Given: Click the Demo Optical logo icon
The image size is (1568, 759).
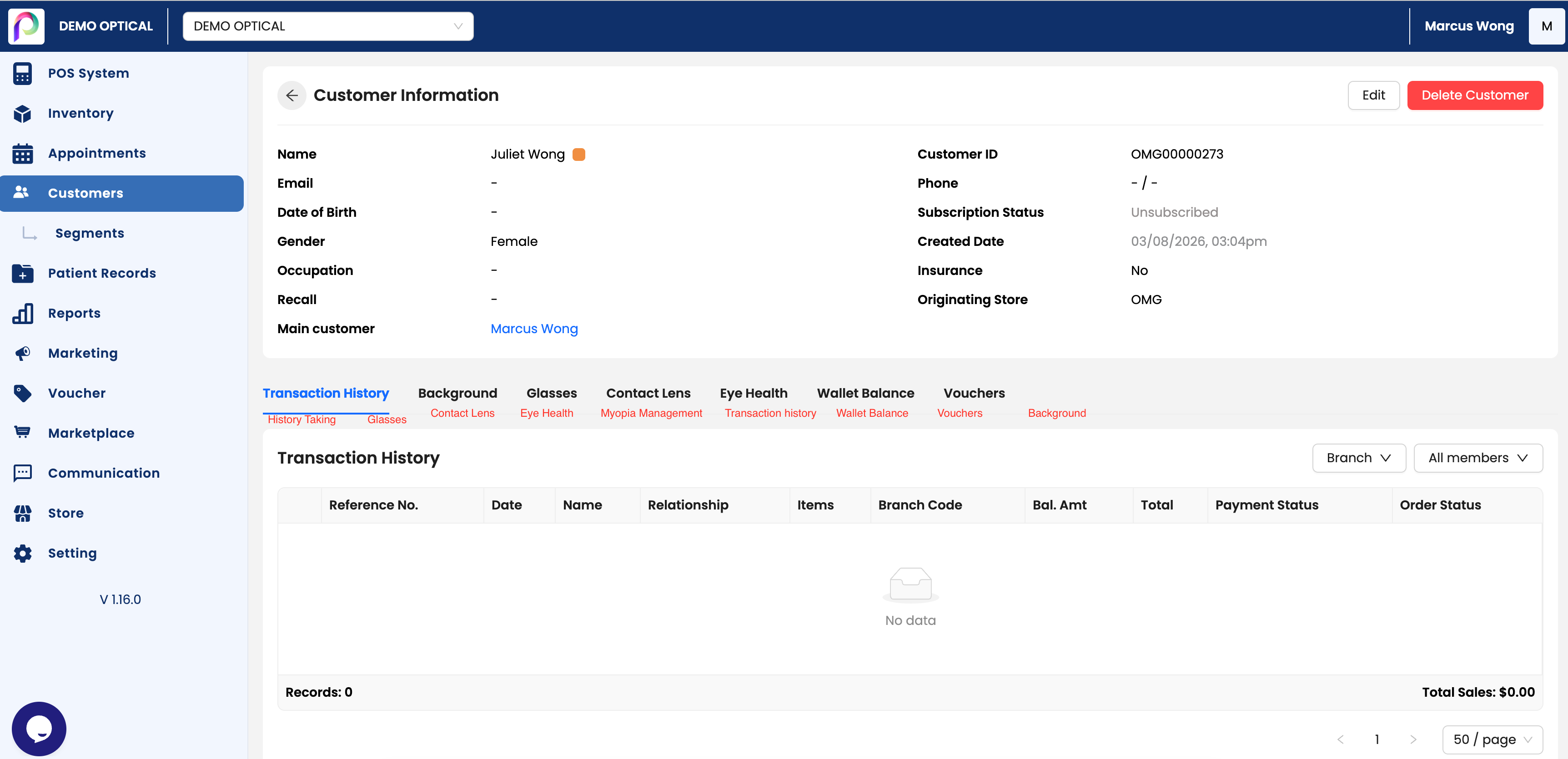Looking at the screenshot, I should coord(26,26).
